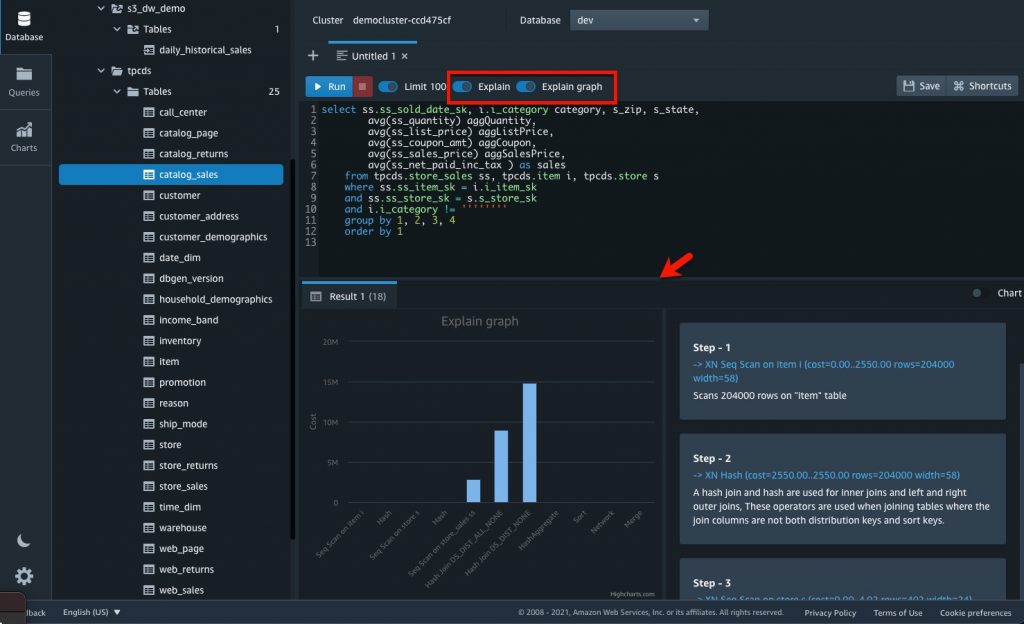Image resolution: width=1024 pixels, height=624 pixels.
Task: Click the call_center table icon
Action: [x=149, y=112]
